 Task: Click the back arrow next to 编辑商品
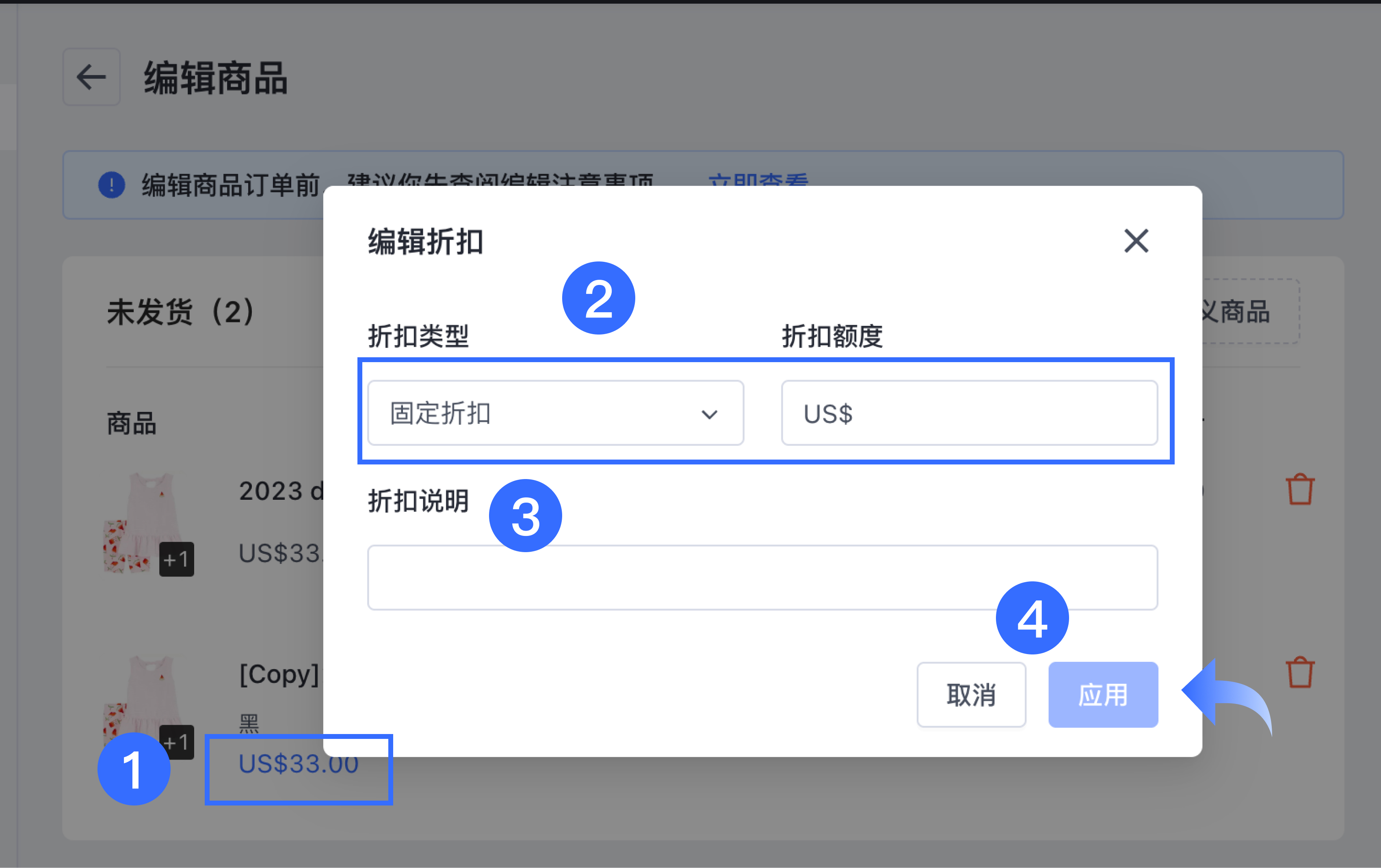click(x=91, y=77)
